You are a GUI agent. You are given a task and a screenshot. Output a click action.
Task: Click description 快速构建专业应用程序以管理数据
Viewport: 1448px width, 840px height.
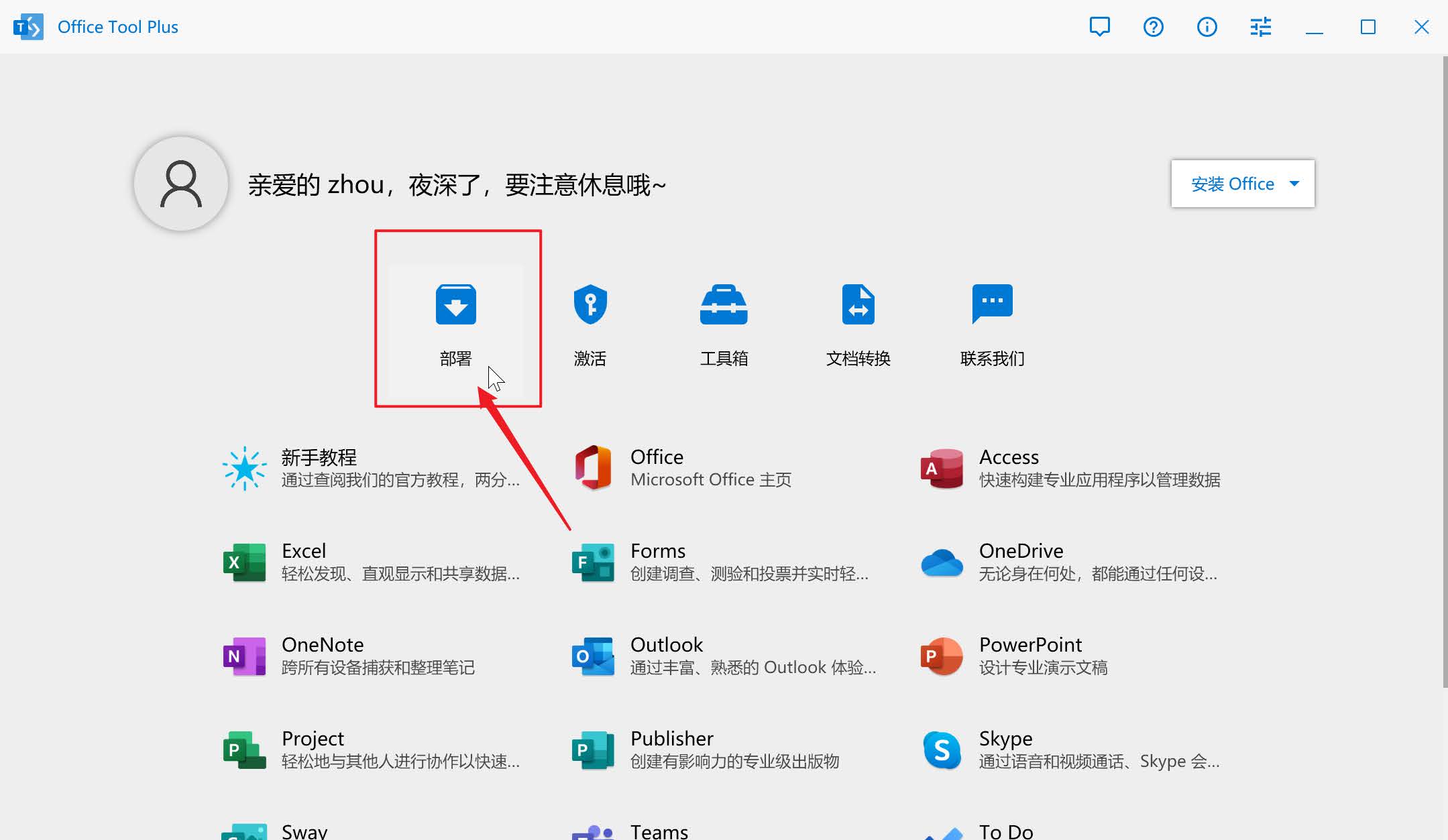click(1100, 480)
